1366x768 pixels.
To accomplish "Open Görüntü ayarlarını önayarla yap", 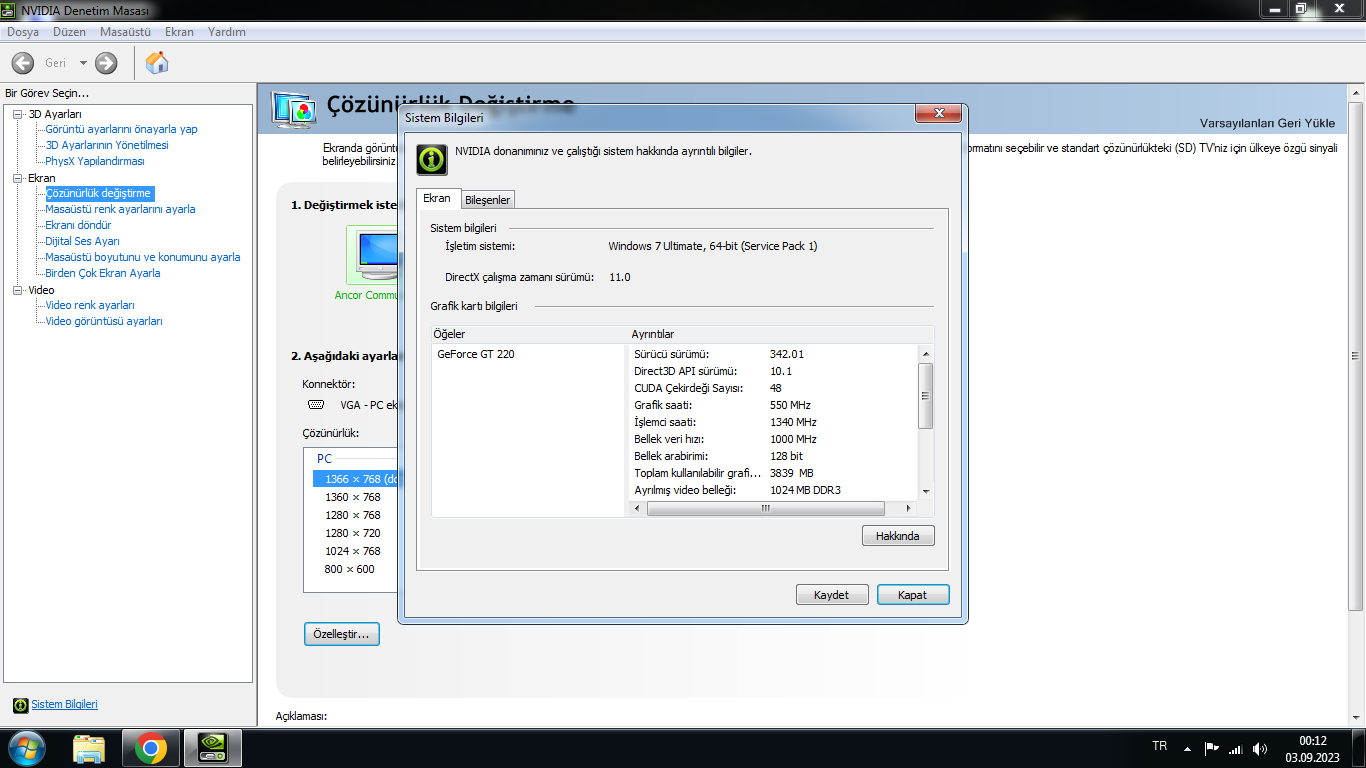I will click(122, 129).
